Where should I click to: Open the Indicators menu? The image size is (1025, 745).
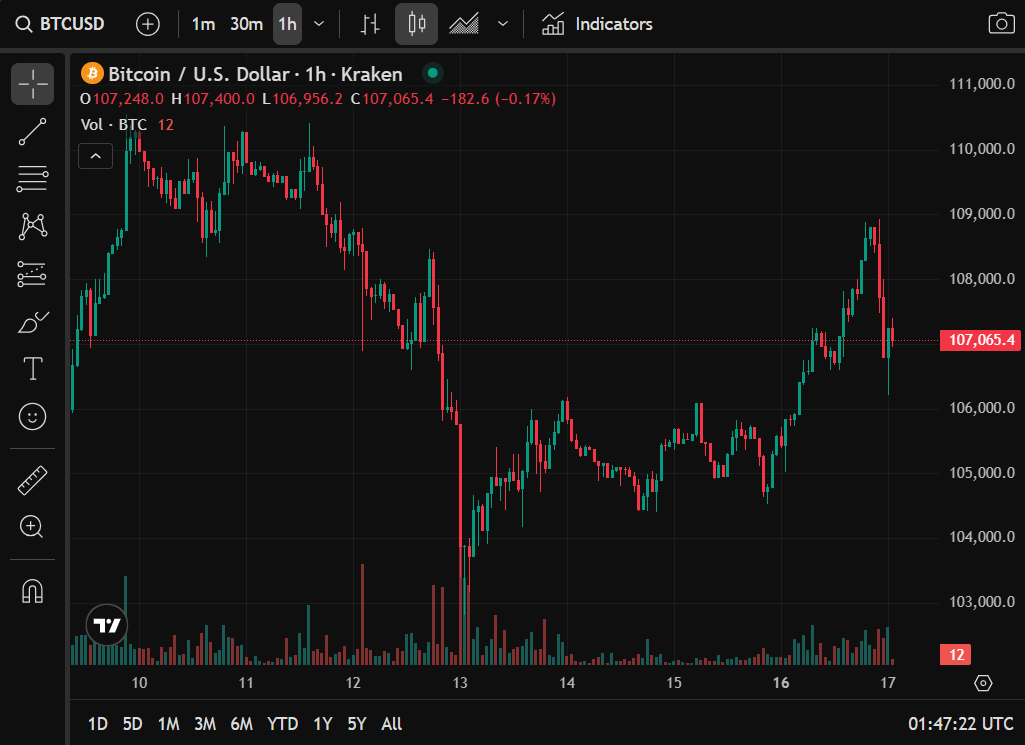pos(597,24)
